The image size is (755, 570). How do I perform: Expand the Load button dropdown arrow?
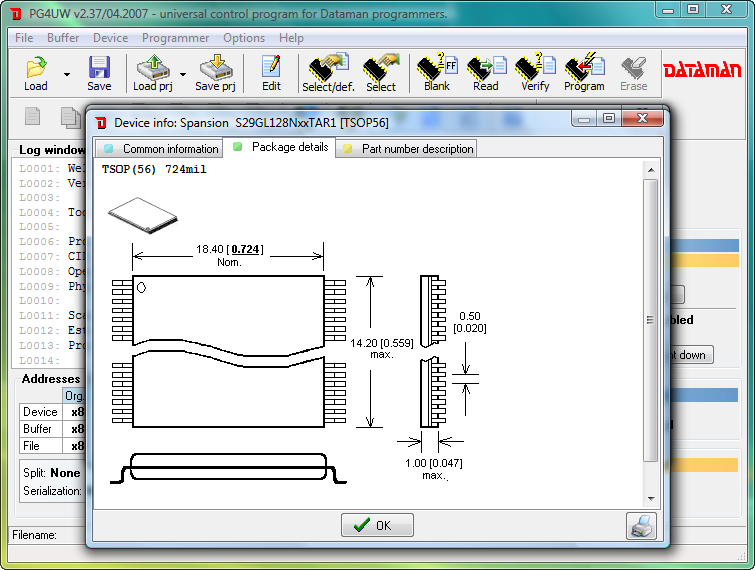(67, 74)
